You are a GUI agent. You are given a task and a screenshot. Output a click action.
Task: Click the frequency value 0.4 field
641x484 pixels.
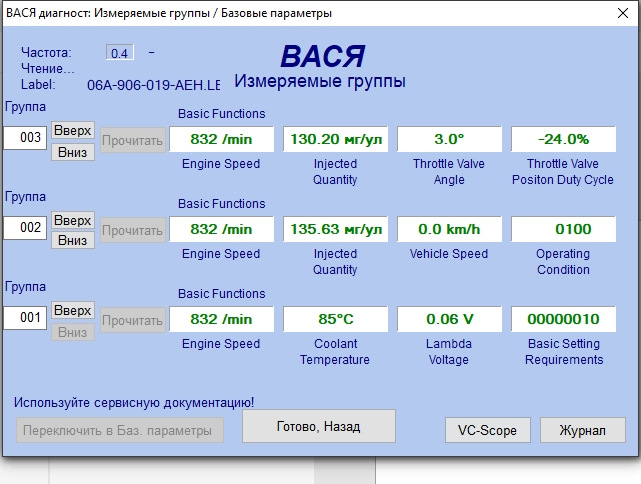tap(119, 53)
